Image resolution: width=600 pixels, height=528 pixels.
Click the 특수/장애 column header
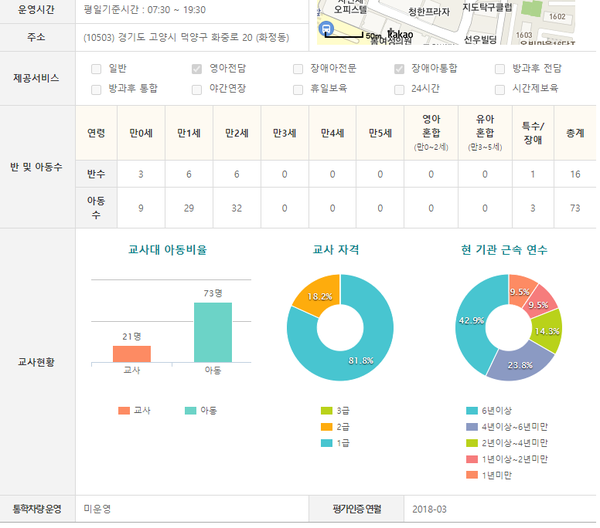(x=533, y=133)
